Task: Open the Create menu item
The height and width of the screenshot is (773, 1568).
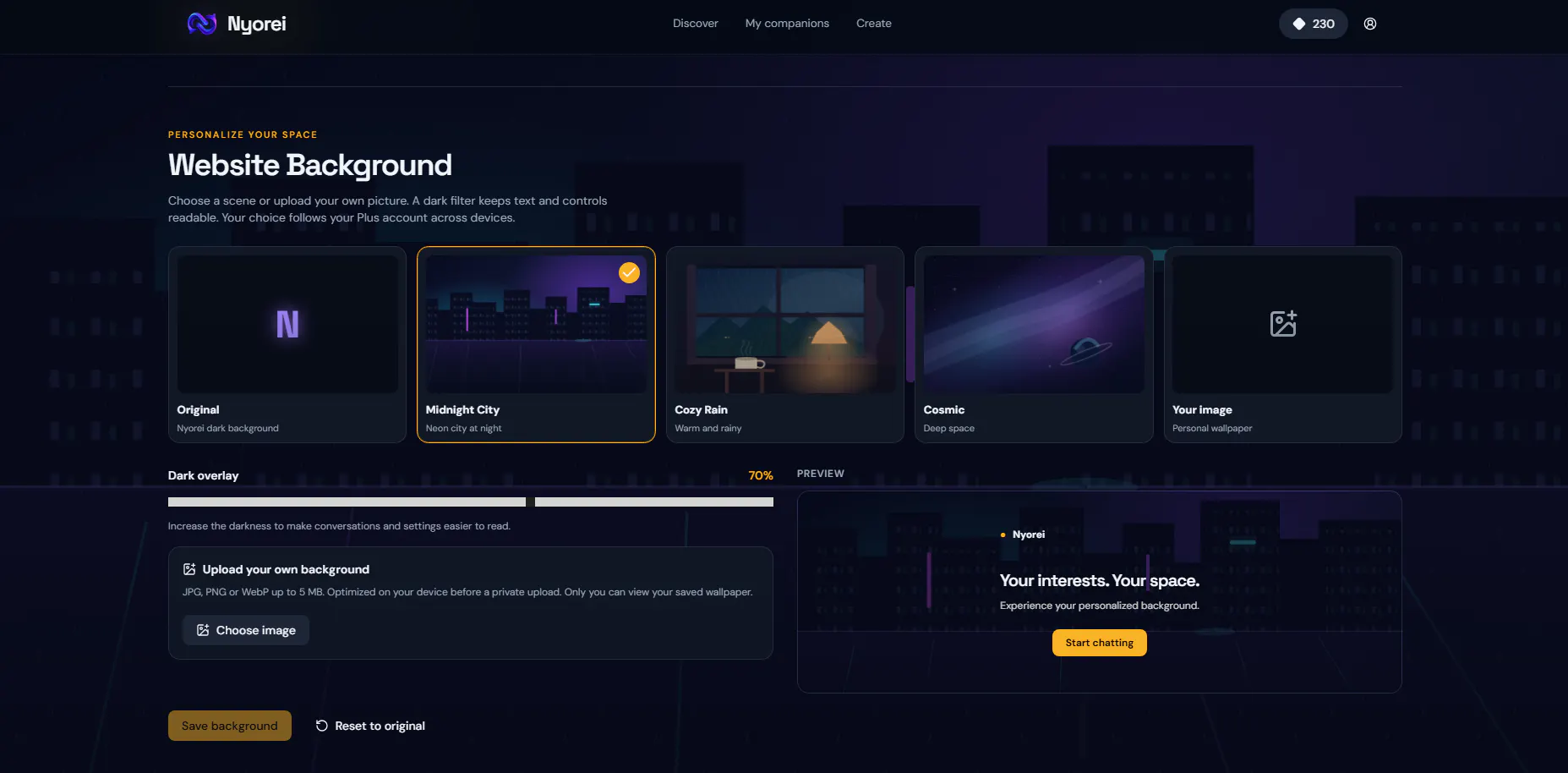Action: click(873, 24)
